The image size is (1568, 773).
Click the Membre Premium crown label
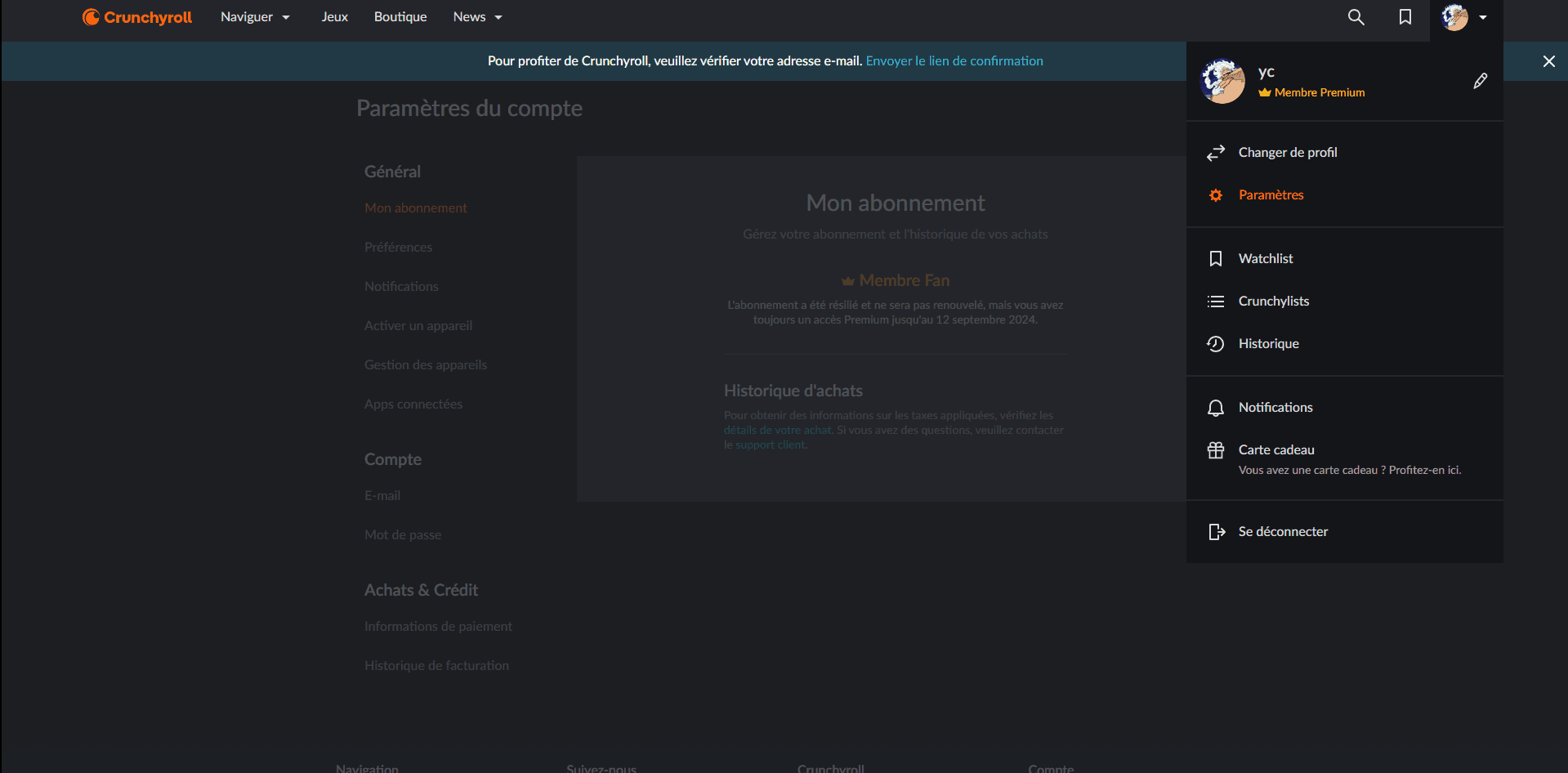pyautogui.click(x=1311, y=92)
